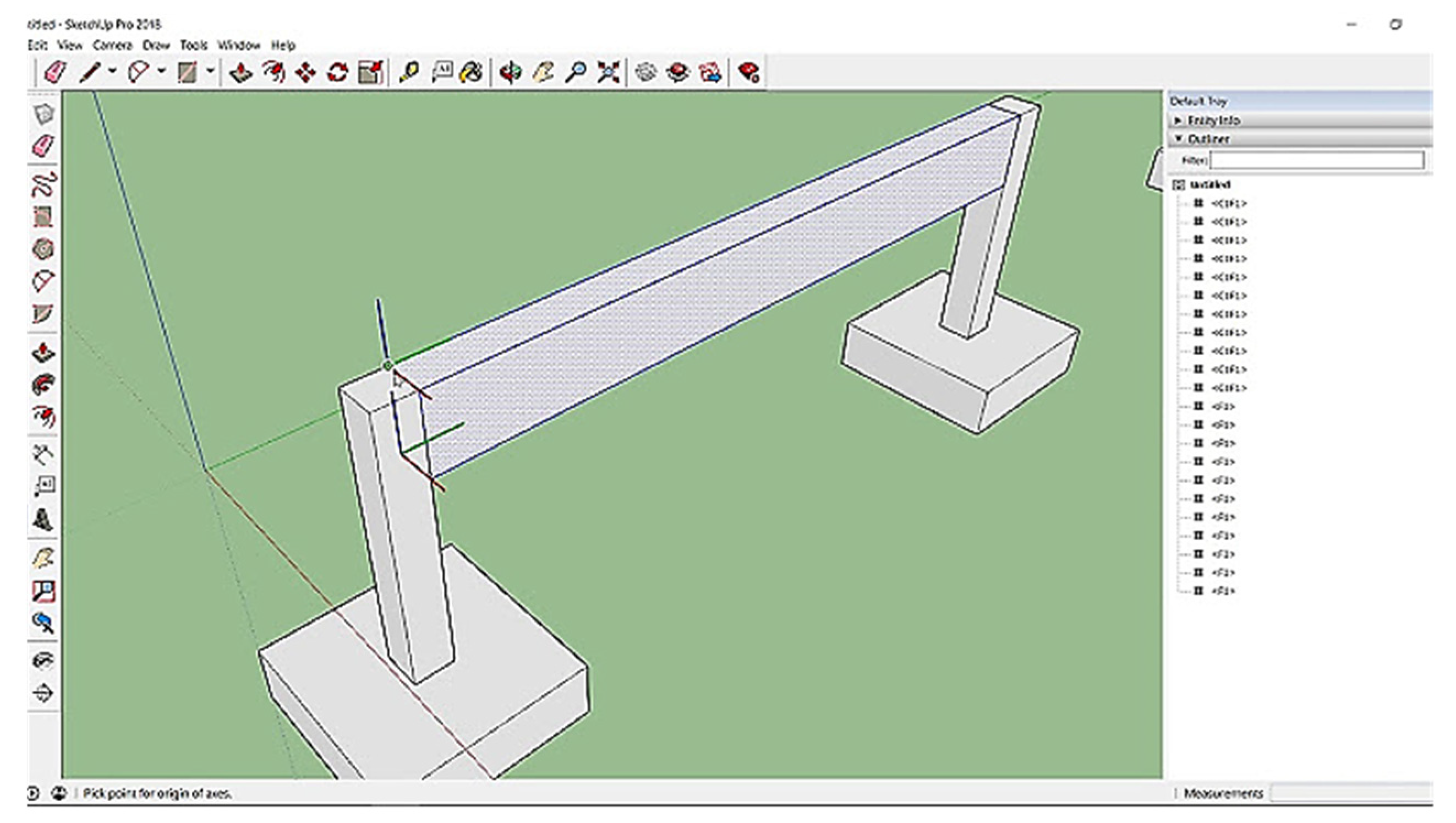
Task: Select the Orbit tool in top toolbar
Action: 511,73
